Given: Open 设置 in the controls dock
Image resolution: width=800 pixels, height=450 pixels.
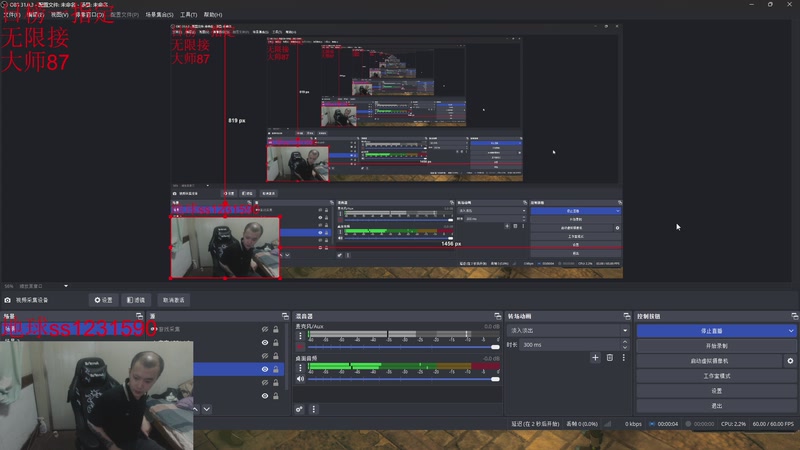Looking at the screenshot, I should [x=716, y=391].
